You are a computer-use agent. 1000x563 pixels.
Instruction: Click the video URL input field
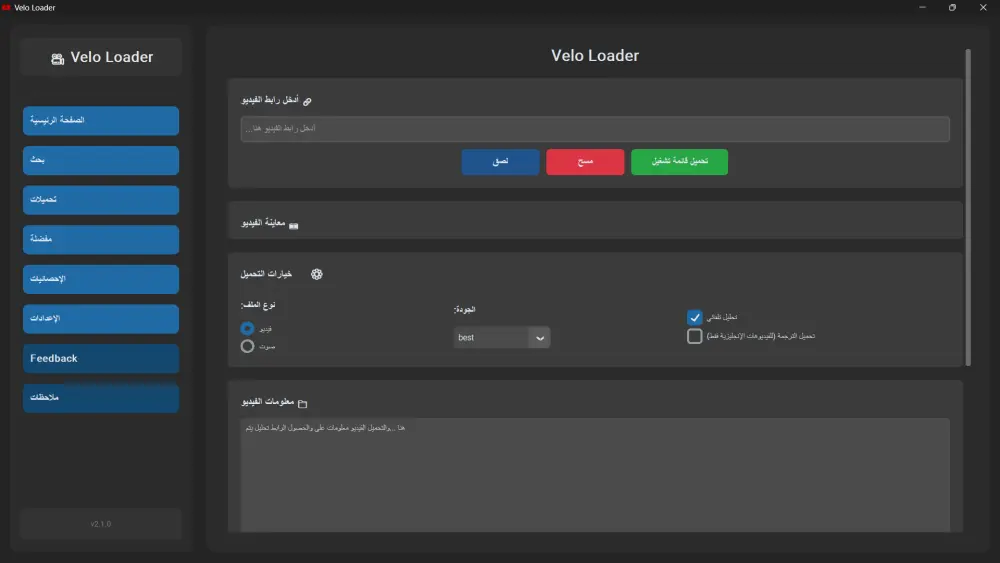click(595, 129)
